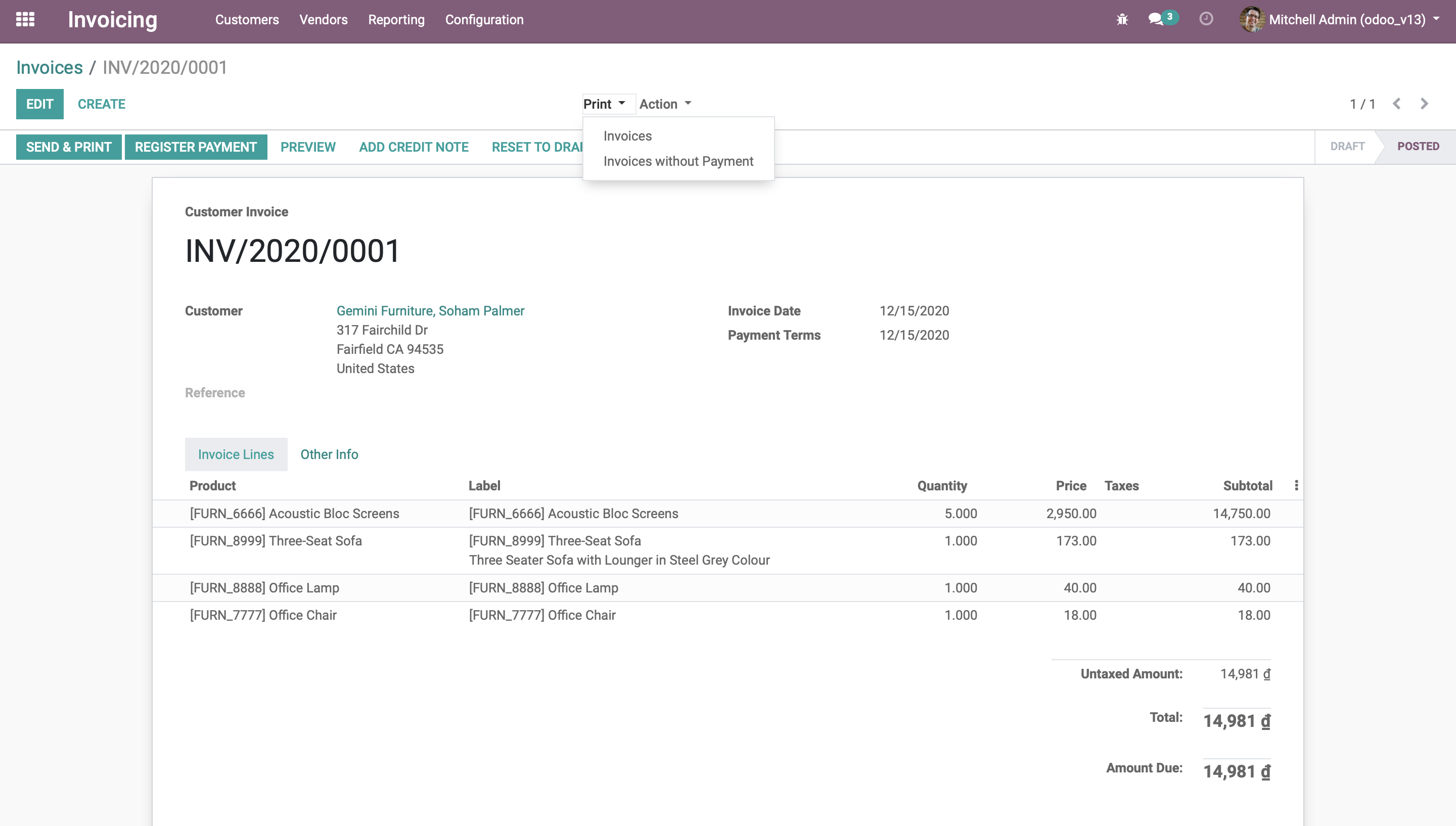Sort by Subtotal column header

click(1247, 486)
